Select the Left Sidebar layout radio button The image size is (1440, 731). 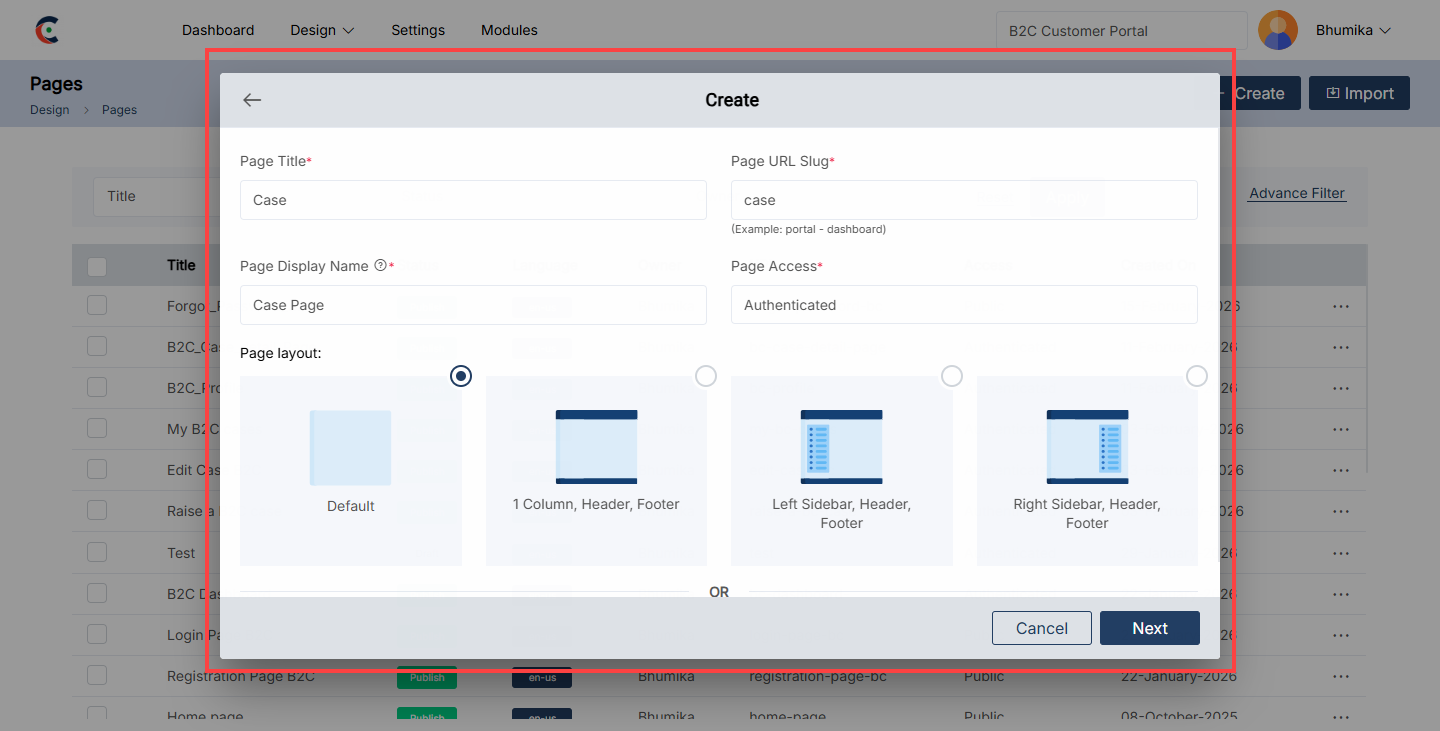tap(952, 376)
